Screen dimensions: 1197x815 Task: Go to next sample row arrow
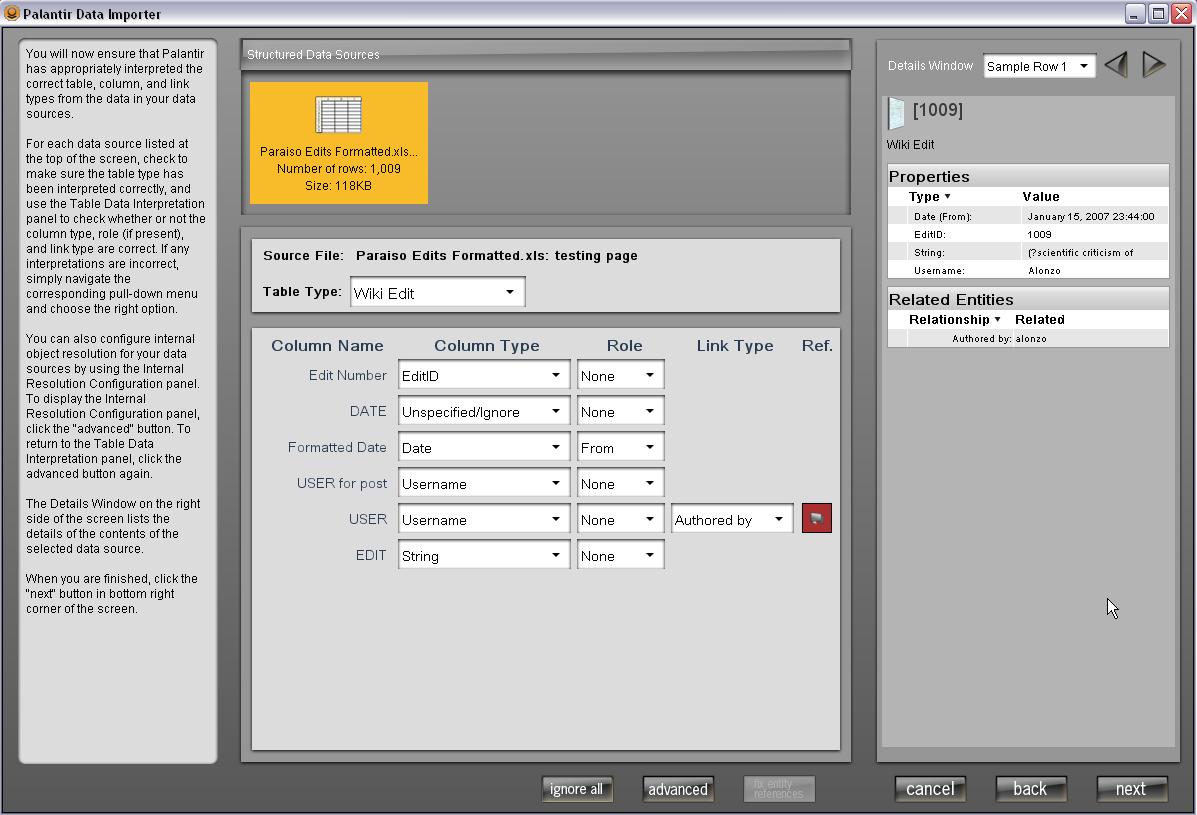point(1153,65)
